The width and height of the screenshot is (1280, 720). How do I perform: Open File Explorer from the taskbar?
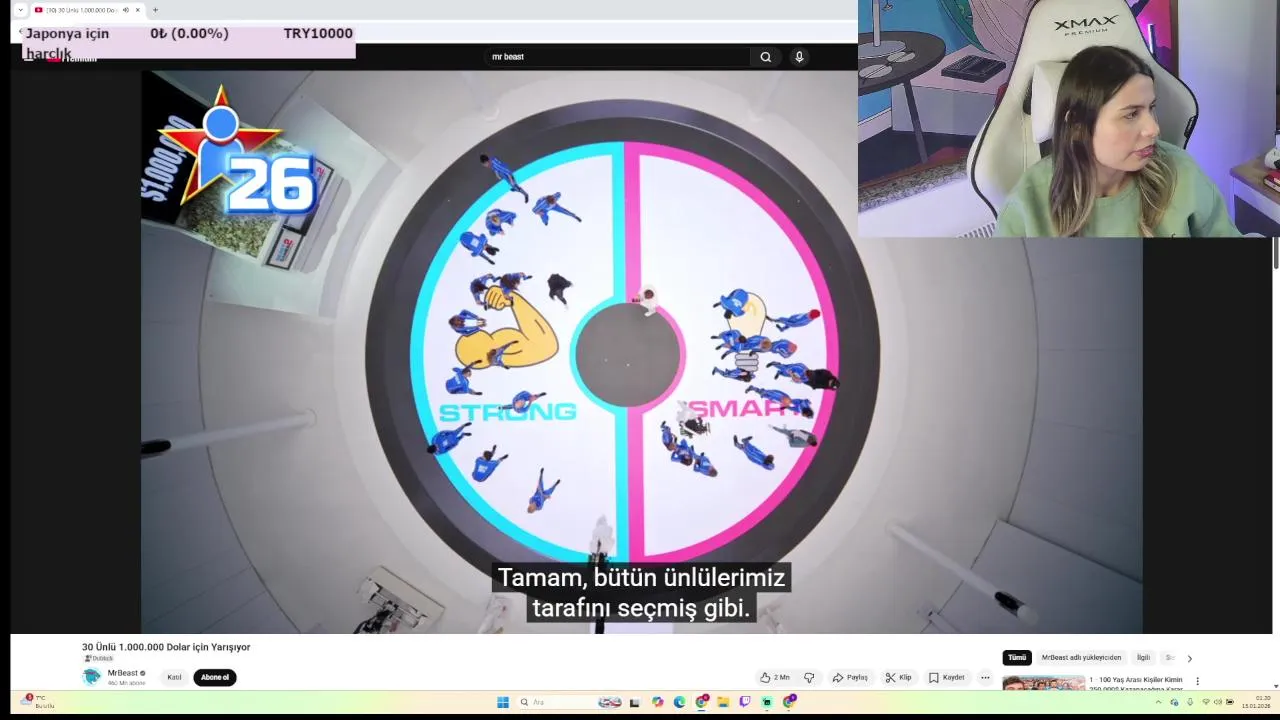tap(723, 702)
